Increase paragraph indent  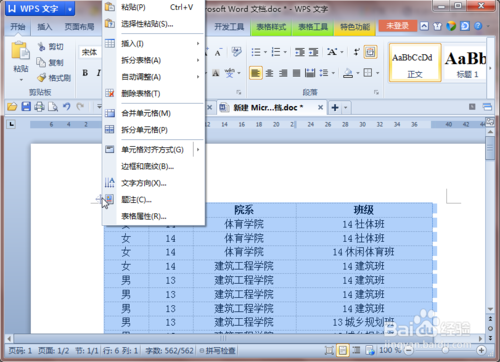(313, 52)
